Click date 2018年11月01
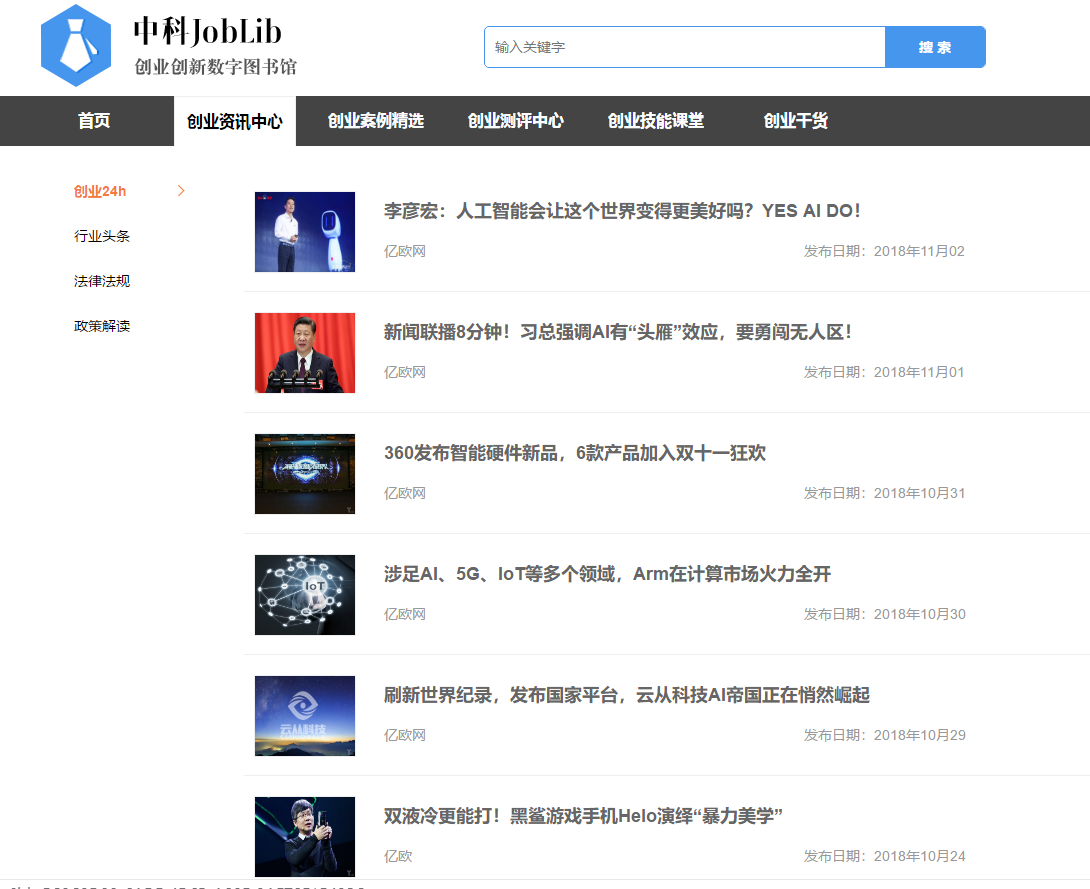 919,372
